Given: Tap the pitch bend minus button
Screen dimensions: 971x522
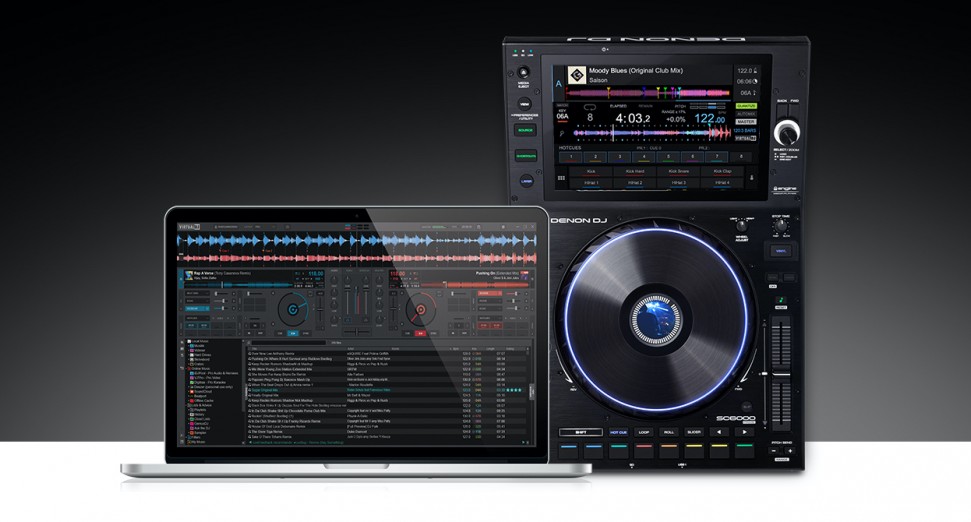Looking at the screenshot, I should pos(775,451).
